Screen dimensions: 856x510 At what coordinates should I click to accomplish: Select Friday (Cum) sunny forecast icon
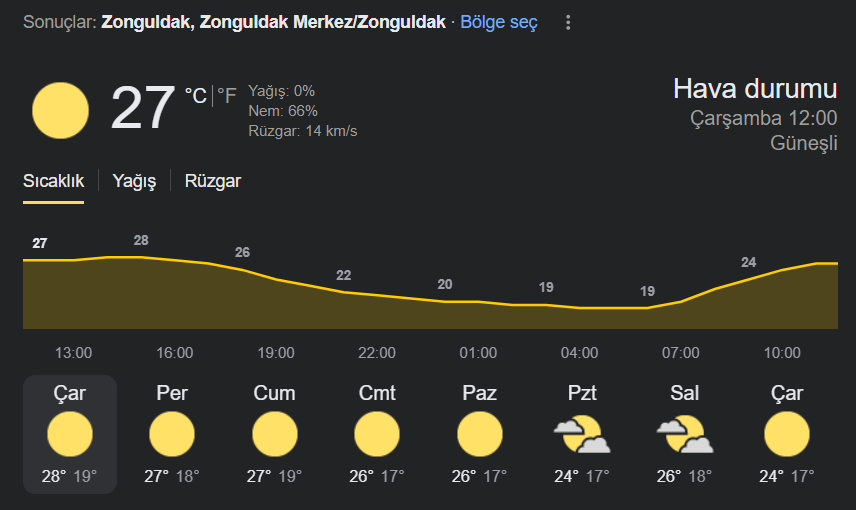(275, 434)
